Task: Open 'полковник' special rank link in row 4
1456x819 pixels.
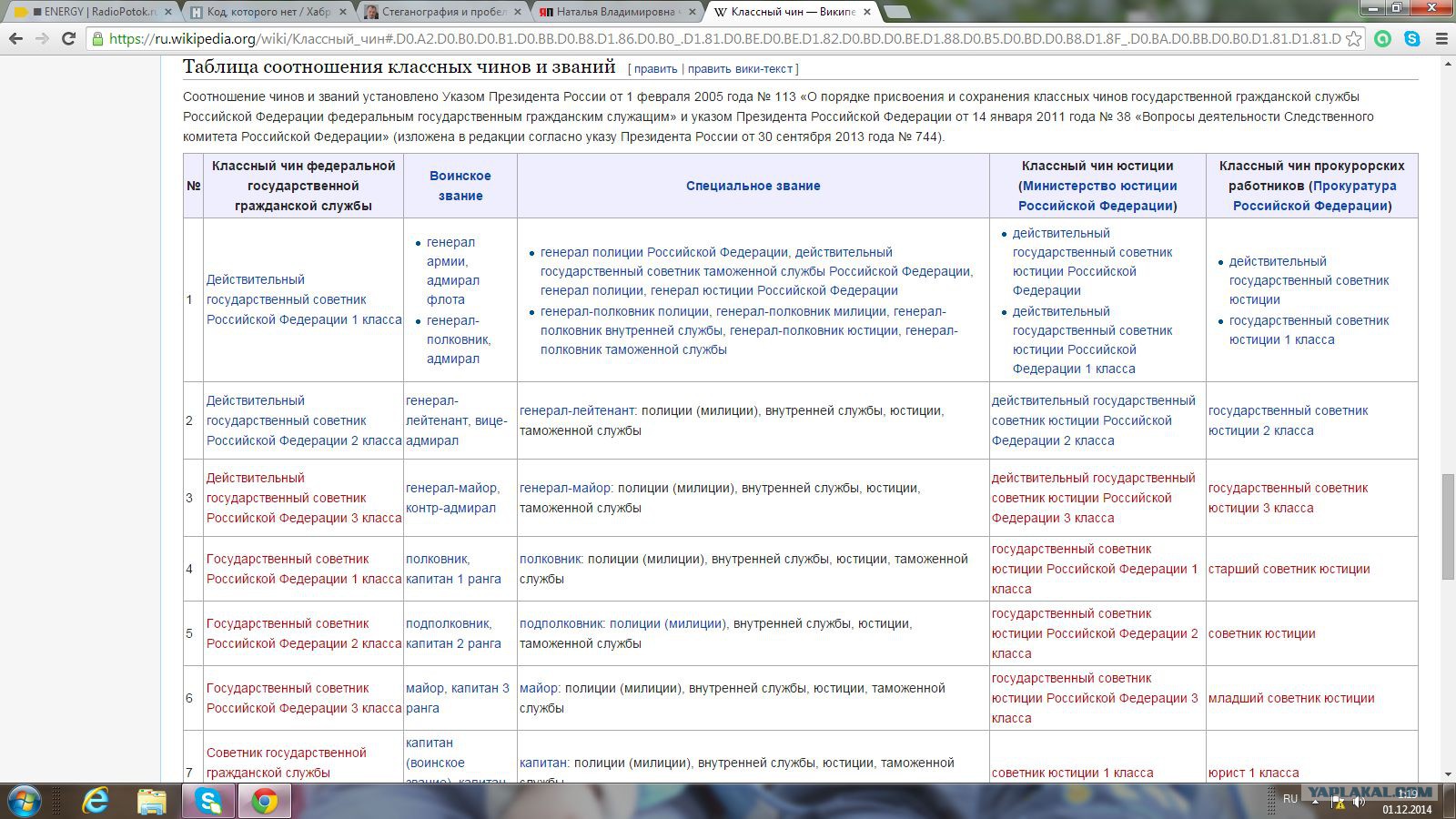Action: tap(550, 559)
